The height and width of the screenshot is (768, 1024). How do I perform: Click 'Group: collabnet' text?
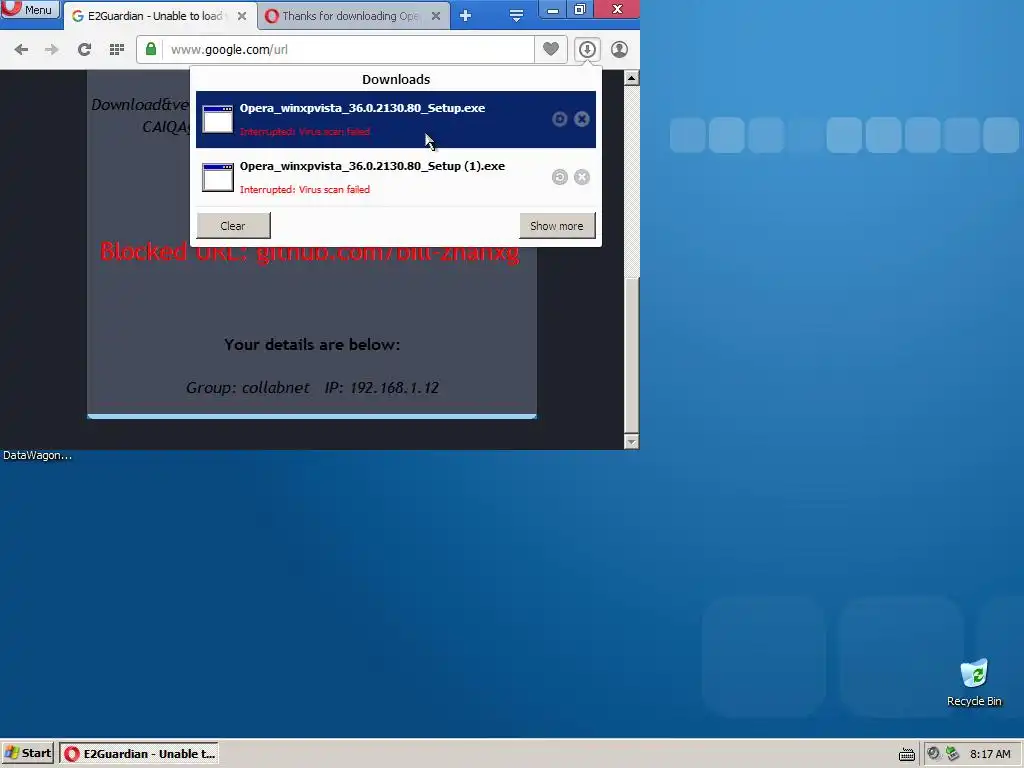[248, 388]
